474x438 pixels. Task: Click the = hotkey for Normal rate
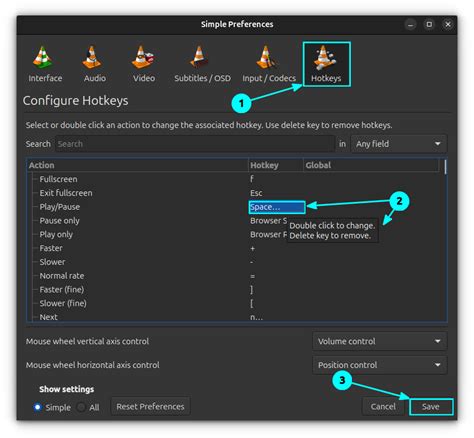tap(252, 276)
